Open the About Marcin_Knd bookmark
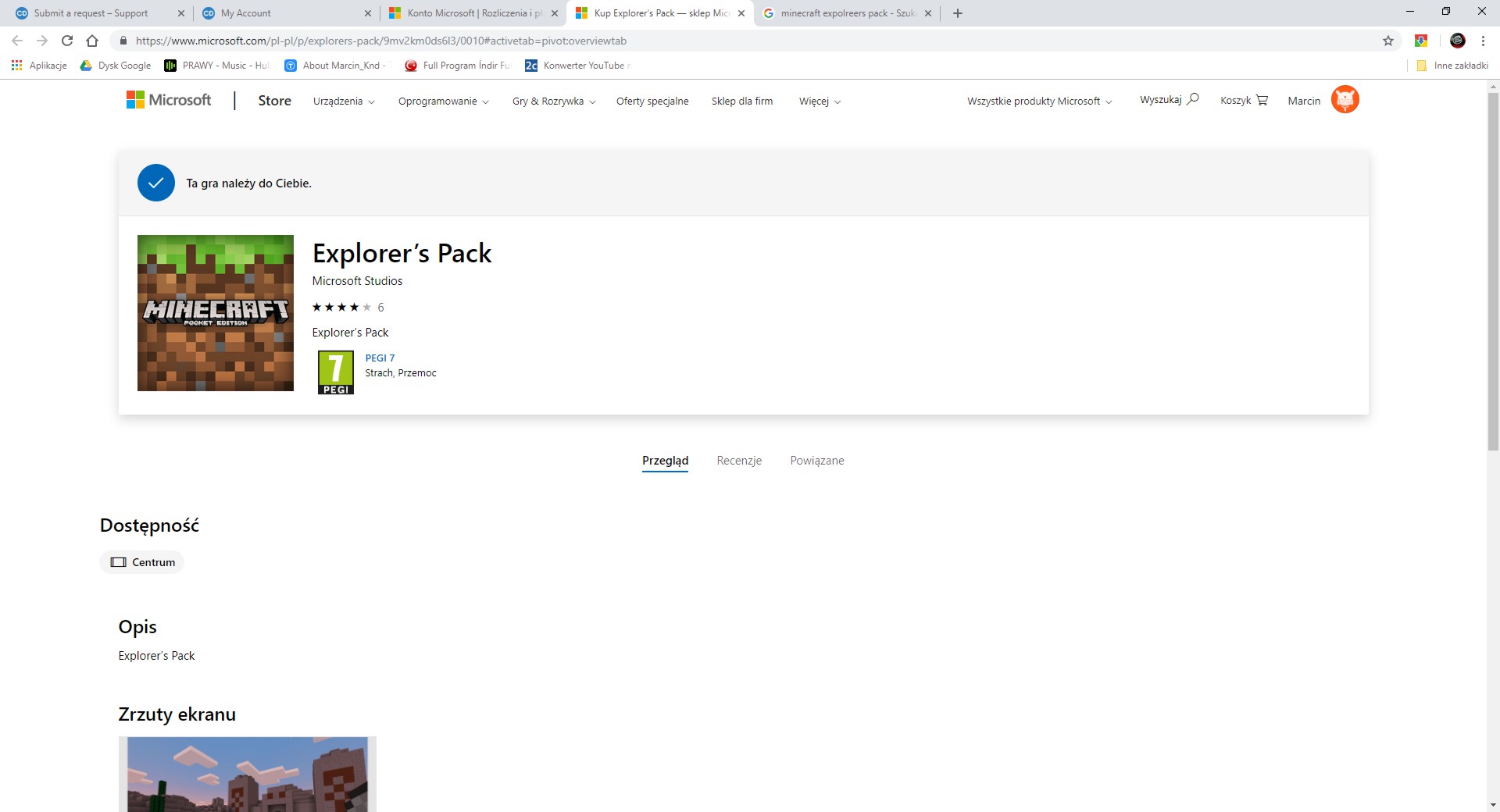The height and width of the screenshot is (812, 1500). click(x=335, y=66)
